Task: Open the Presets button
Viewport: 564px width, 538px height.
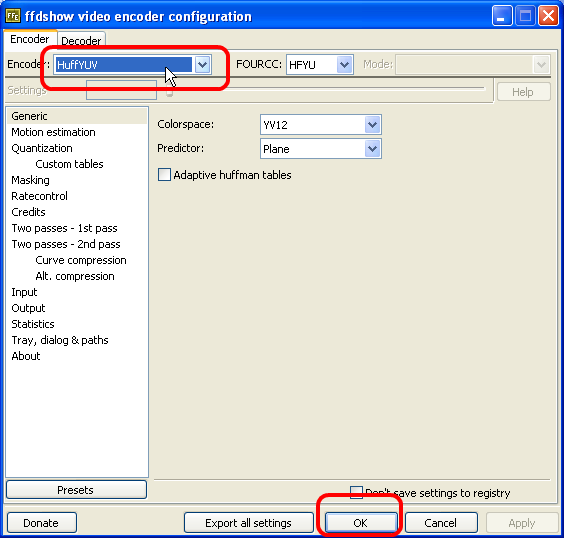Action: point(76,490)
